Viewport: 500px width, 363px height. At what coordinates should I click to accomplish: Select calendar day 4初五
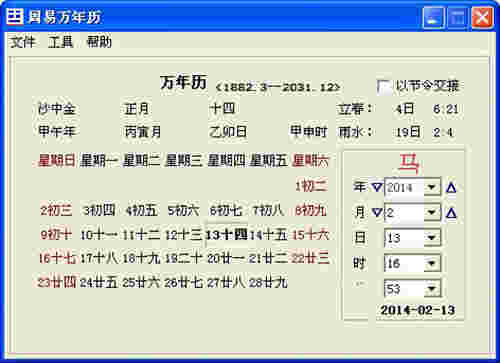141,211
